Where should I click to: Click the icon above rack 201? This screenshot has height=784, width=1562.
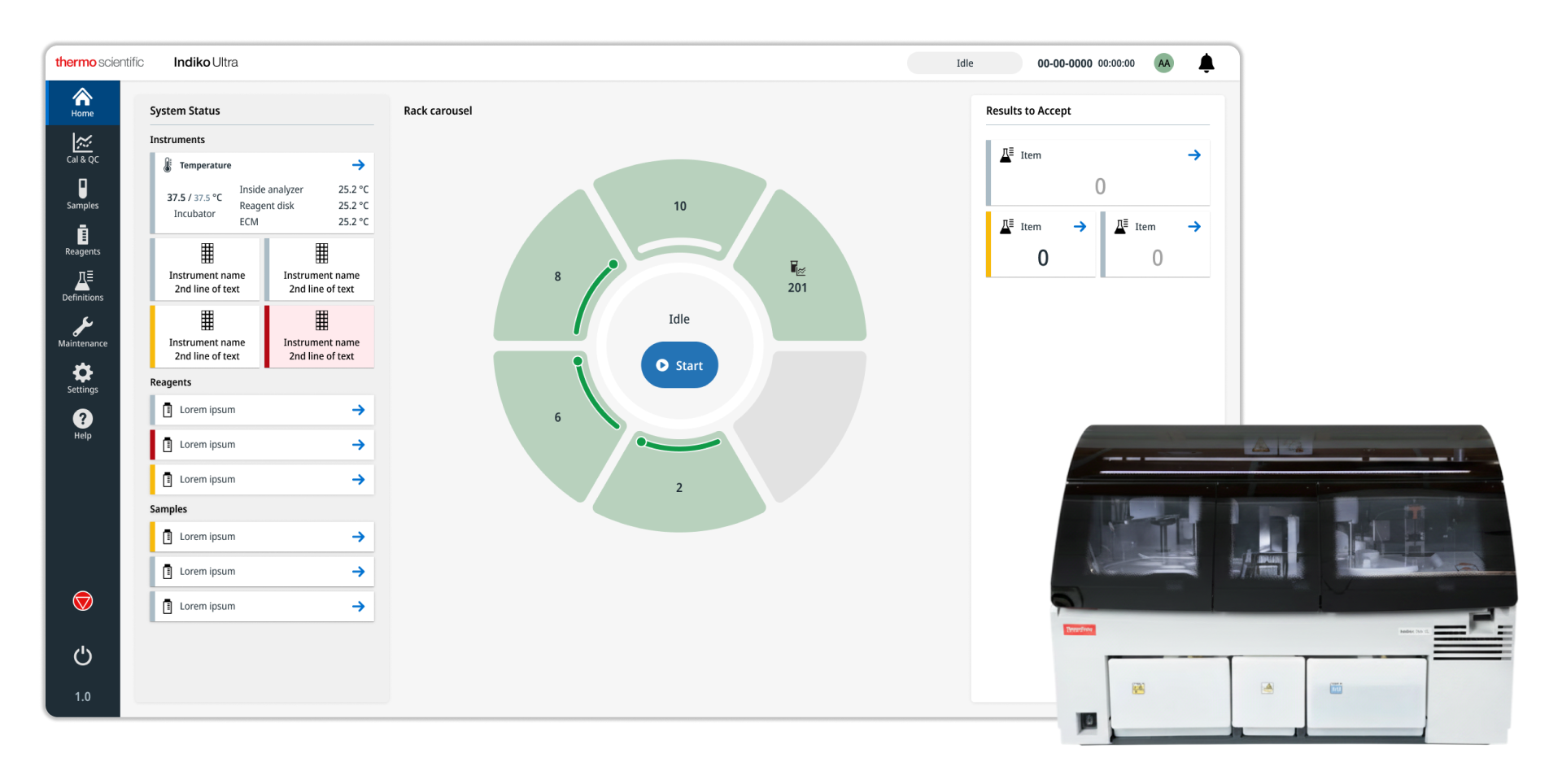pos(797,268)
